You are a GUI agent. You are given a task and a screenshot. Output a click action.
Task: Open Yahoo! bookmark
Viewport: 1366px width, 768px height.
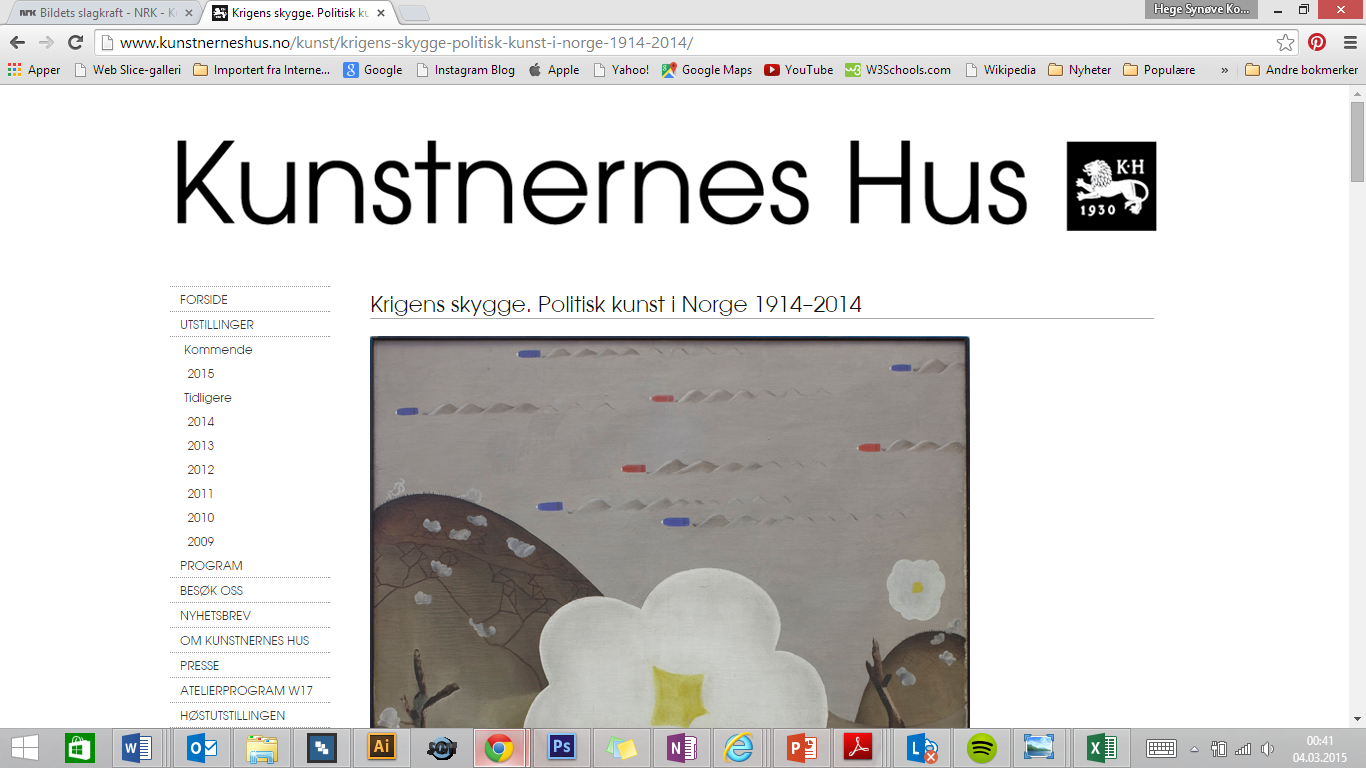pos(621,70)
